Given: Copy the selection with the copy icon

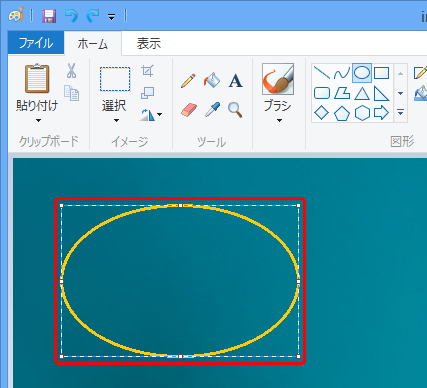Looking at the screenshot, I should pos(71,93).
